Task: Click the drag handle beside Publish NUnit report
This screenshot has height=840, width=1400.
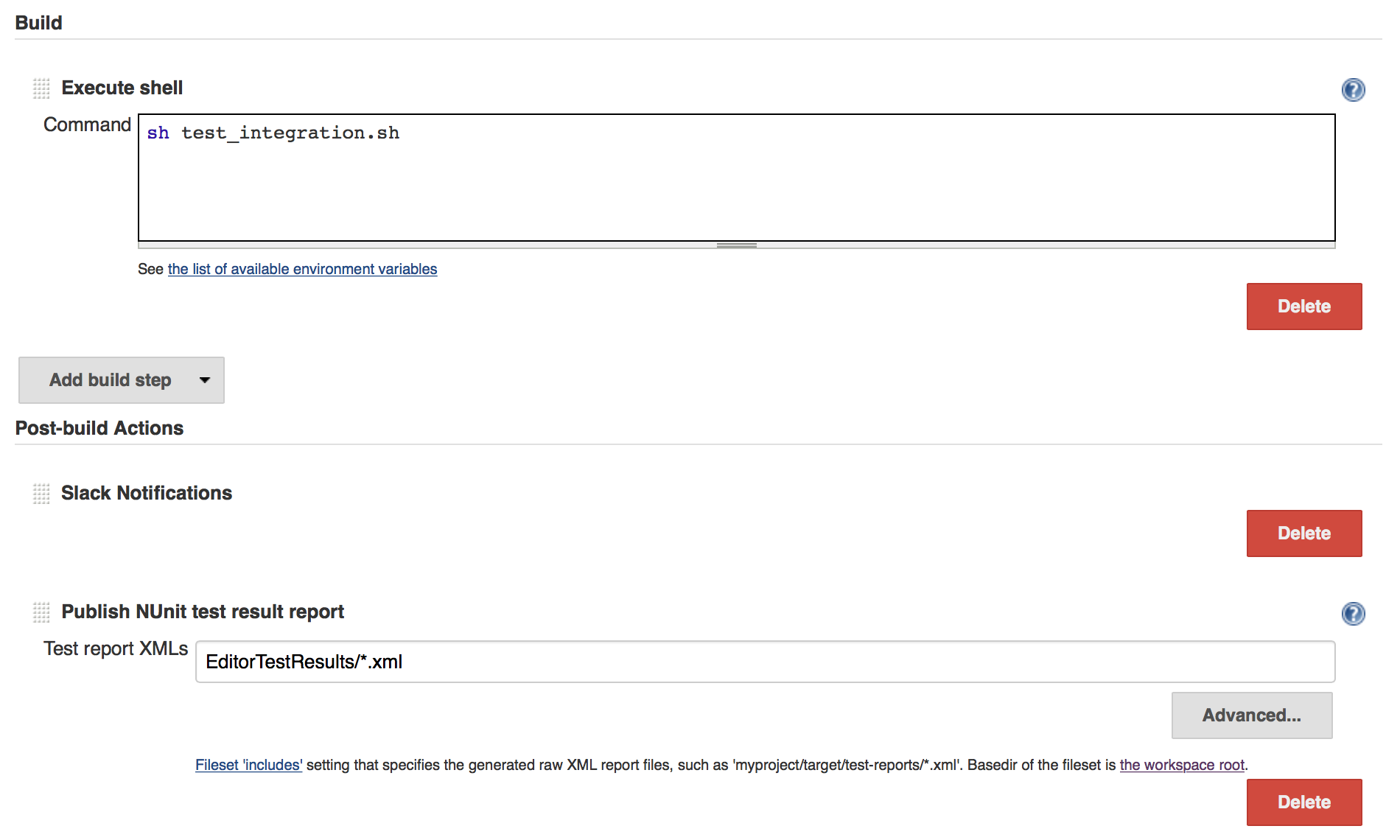Action: tap(41, 612)
